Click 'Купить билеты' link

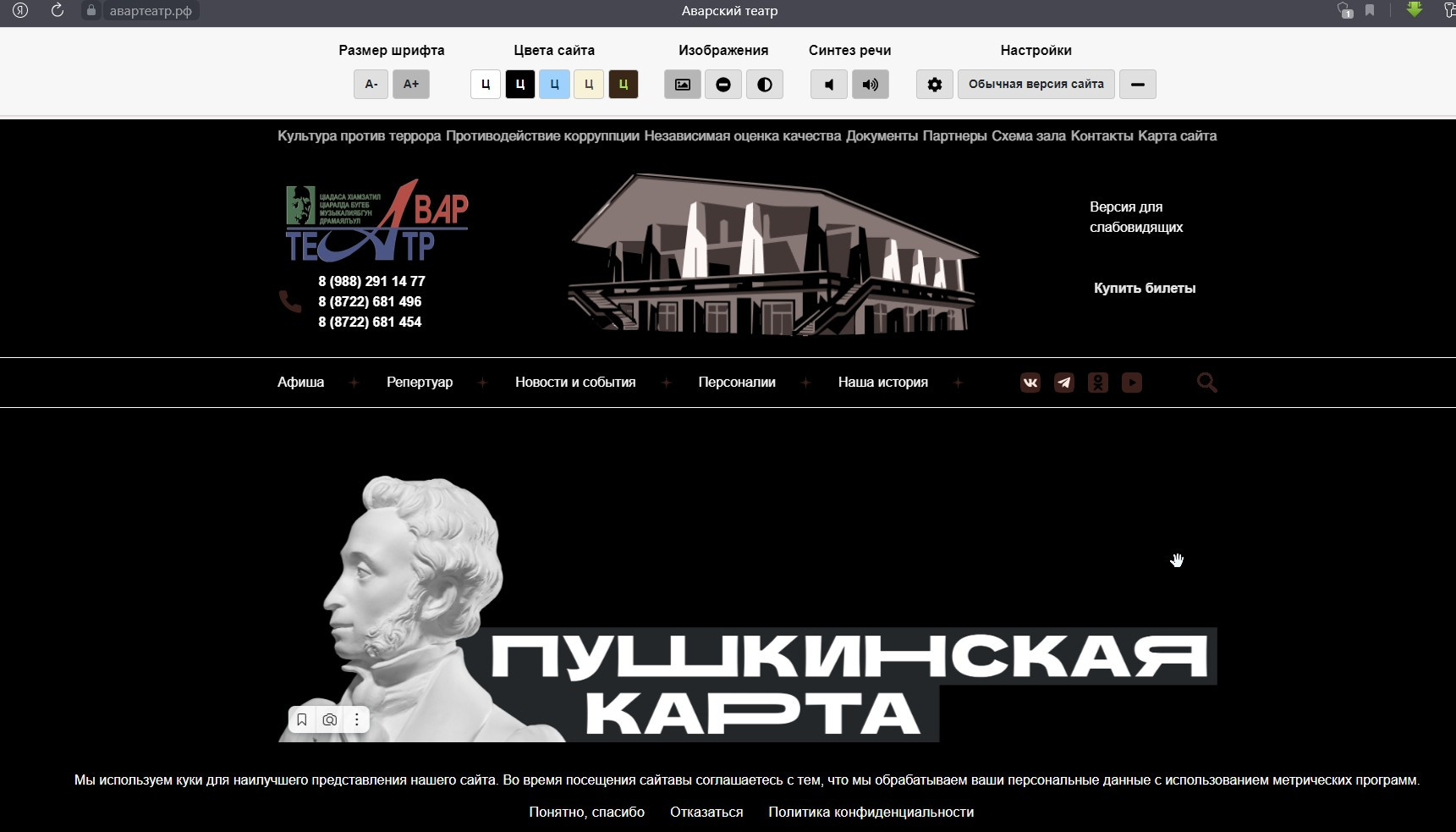pos(1145,288)
